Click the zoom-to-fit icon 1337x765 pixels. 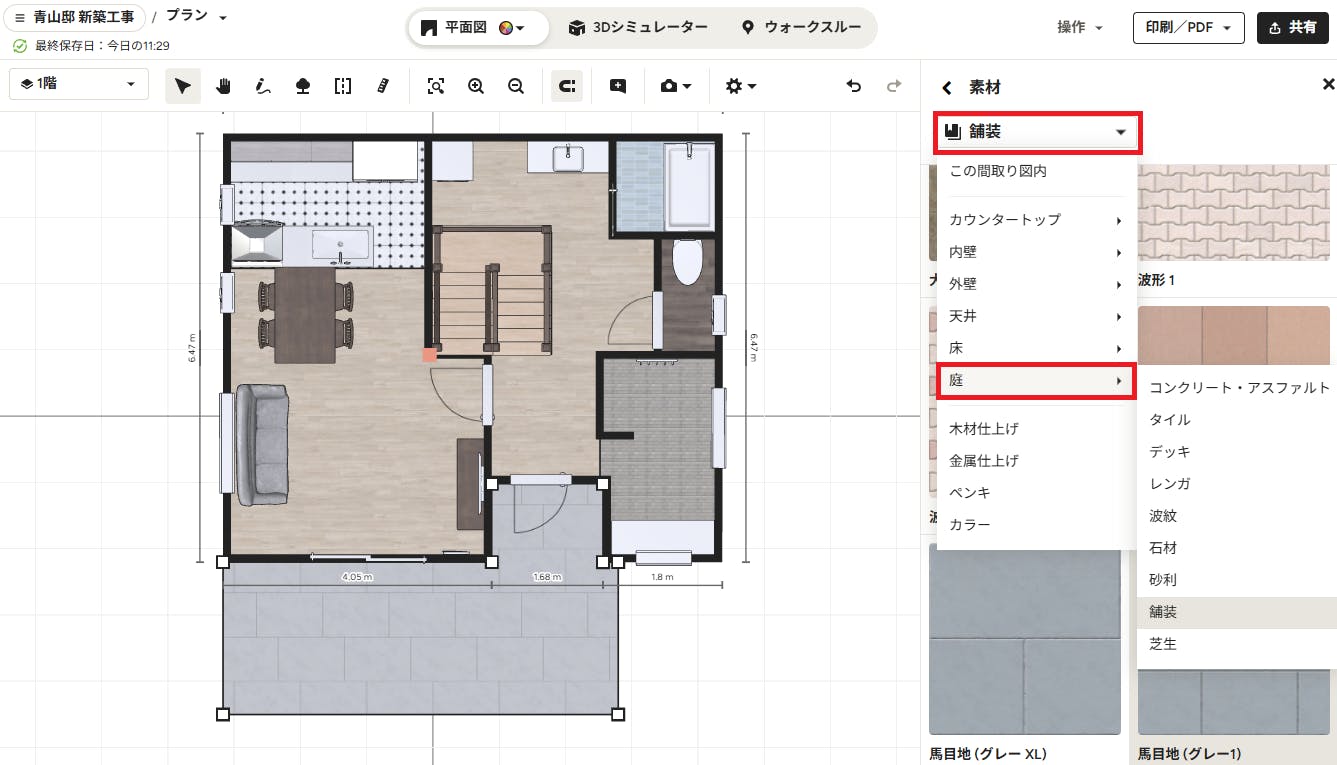435,86
